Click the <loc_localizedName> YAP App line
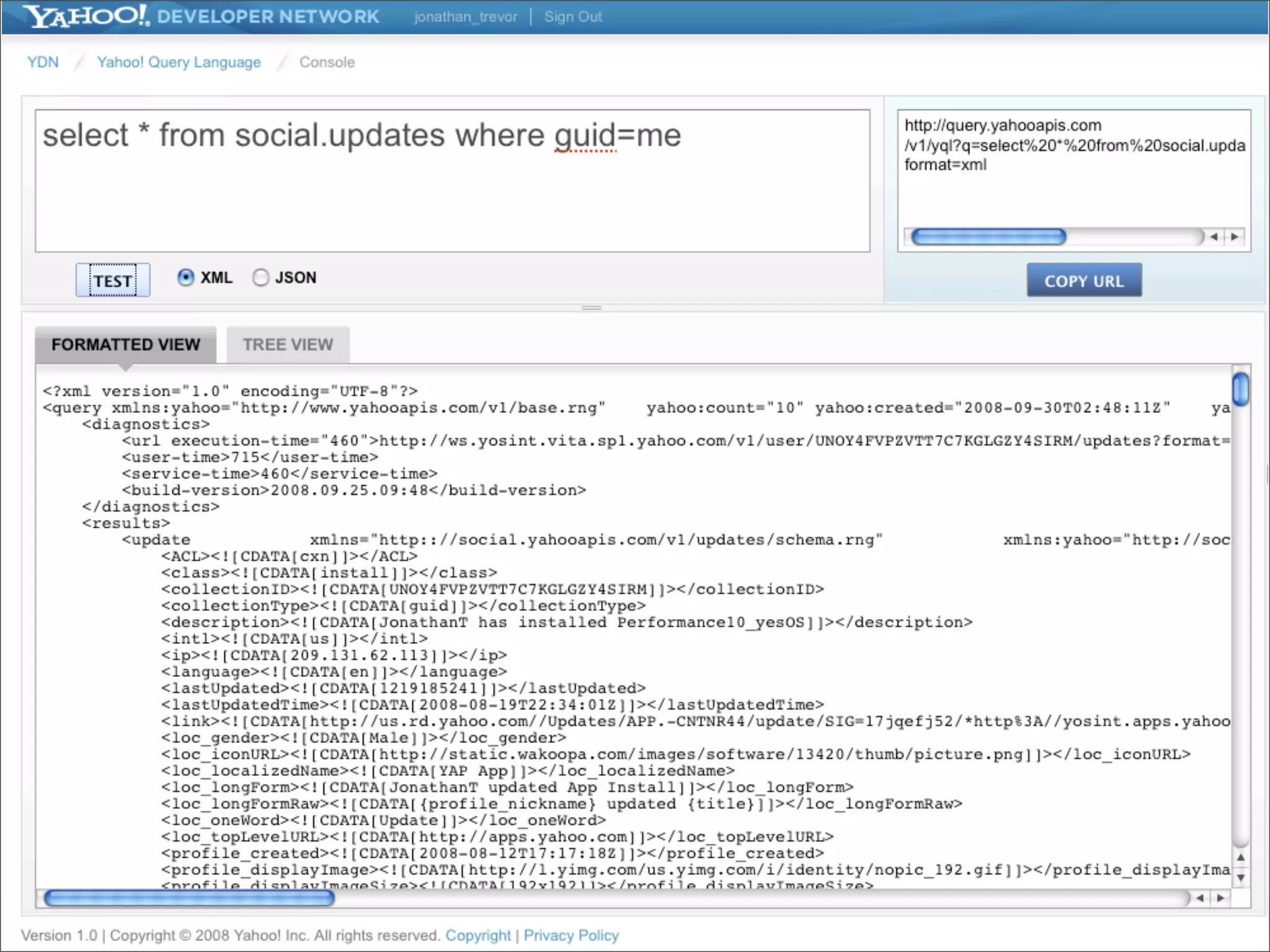 coord(448,771)
